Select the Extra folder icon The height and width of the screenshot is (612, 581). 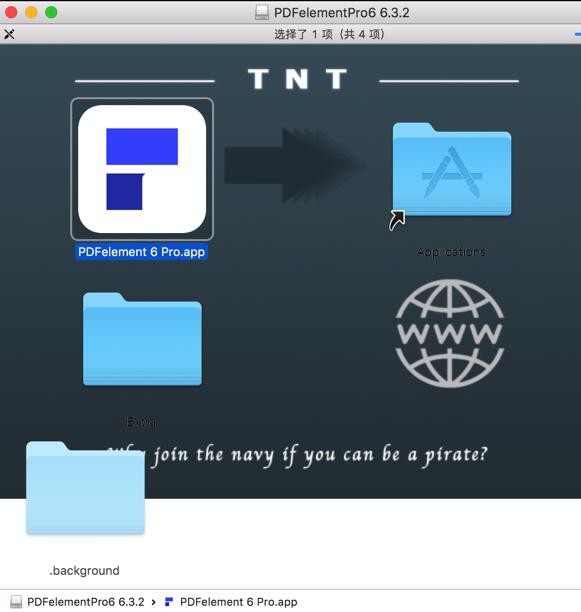click(142, 339)
